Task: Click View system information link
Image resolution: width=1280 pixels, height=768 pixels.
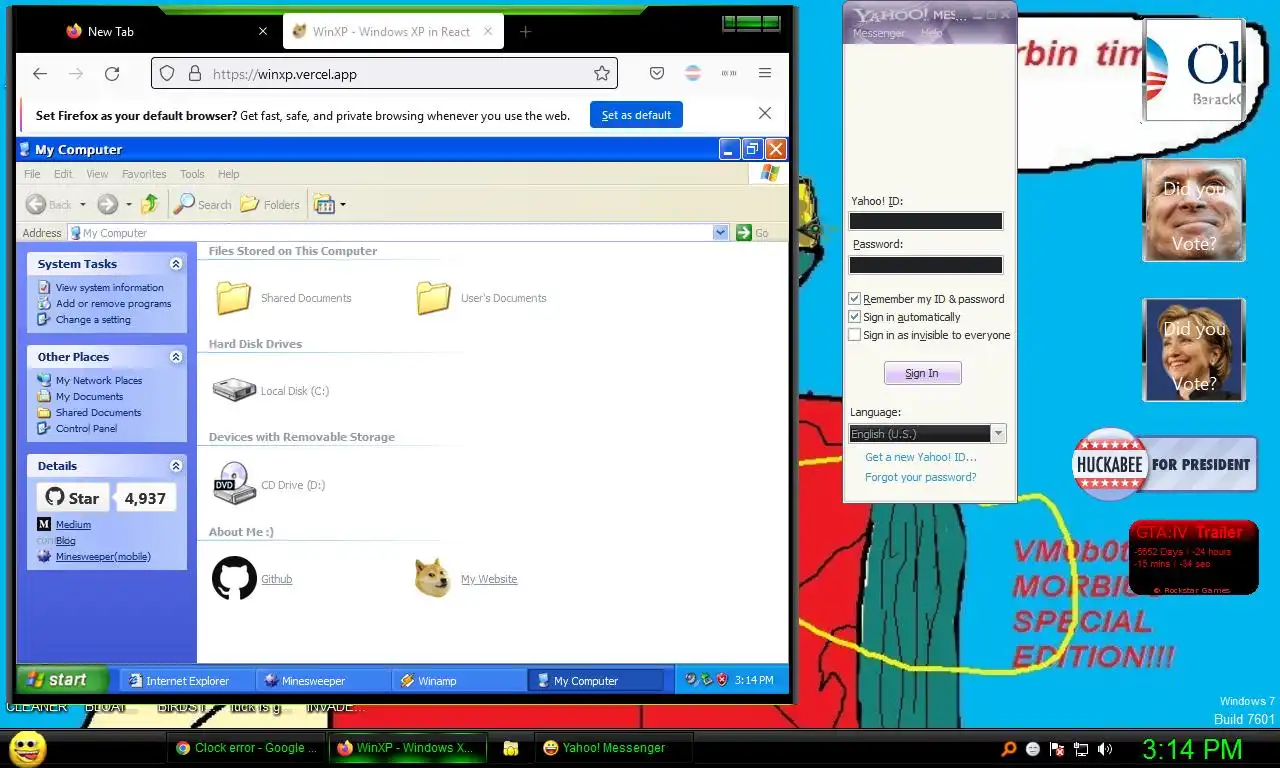Action: (x=109, y=287)
